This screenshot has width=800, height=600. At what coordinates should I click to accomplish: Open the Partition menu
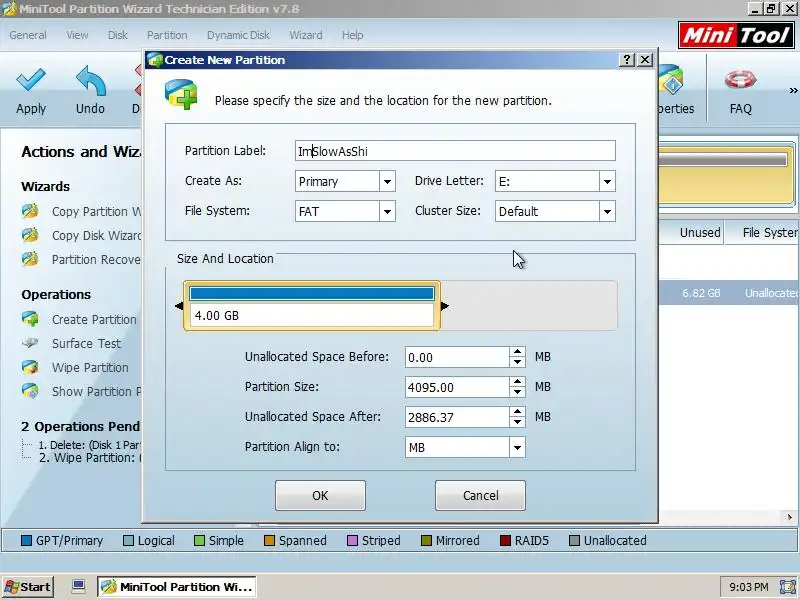pyautogui.click(x=167, y=35)
